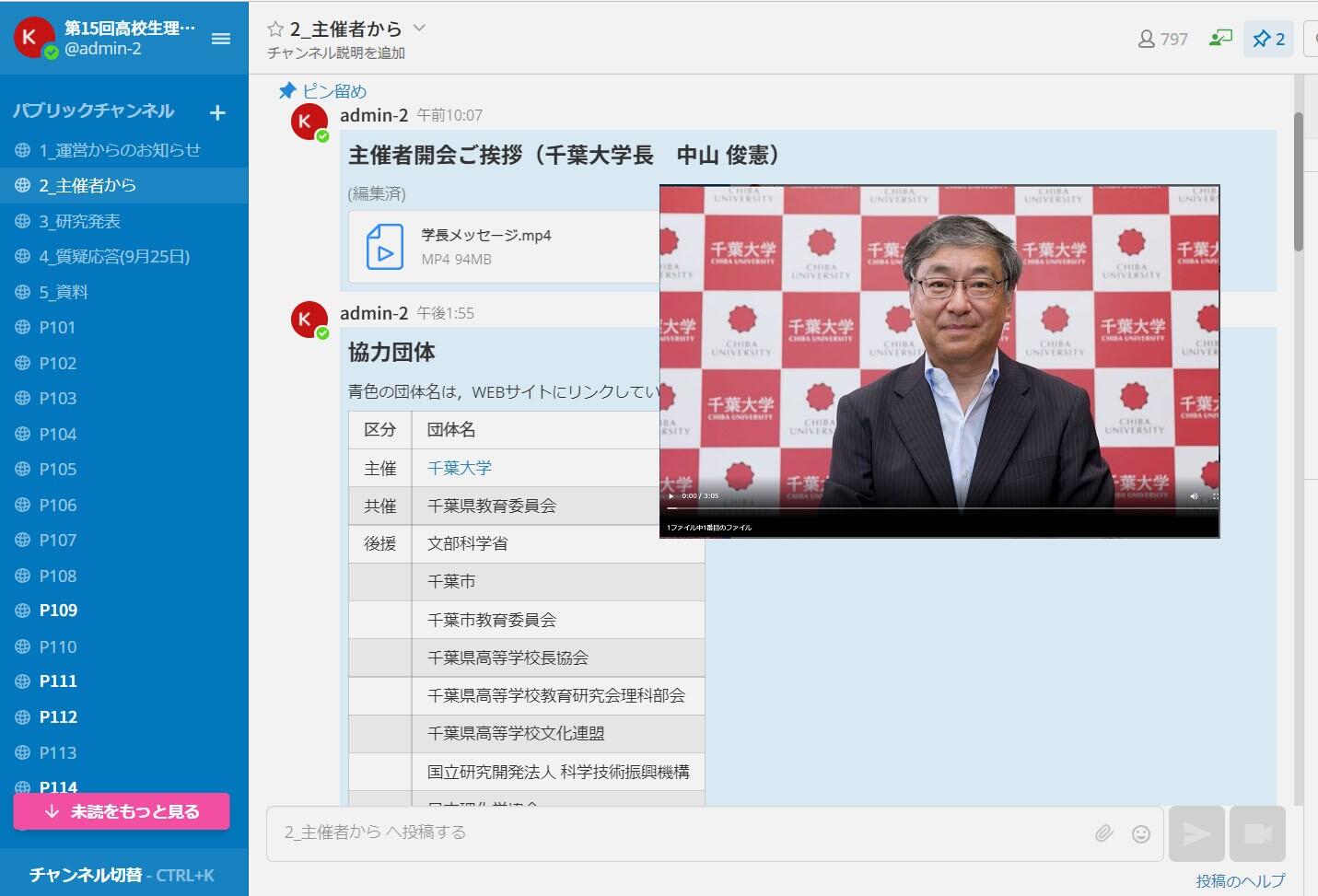
Task: Send the message with paper plane button
Action: coord(1196,834)
